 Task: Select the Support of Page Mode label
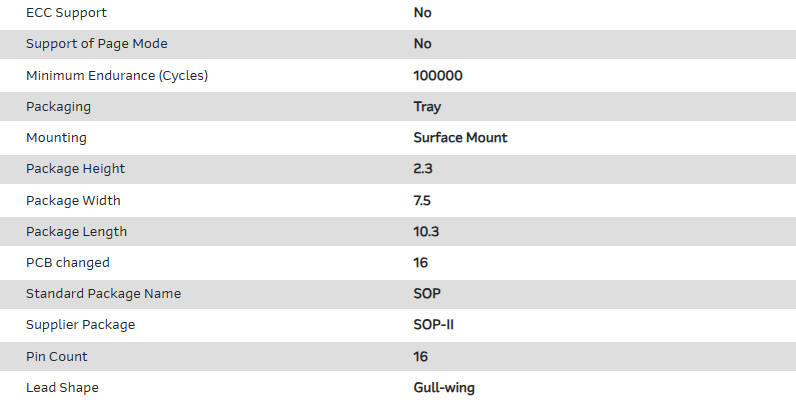pyautogui.click(x=96, y=44)
